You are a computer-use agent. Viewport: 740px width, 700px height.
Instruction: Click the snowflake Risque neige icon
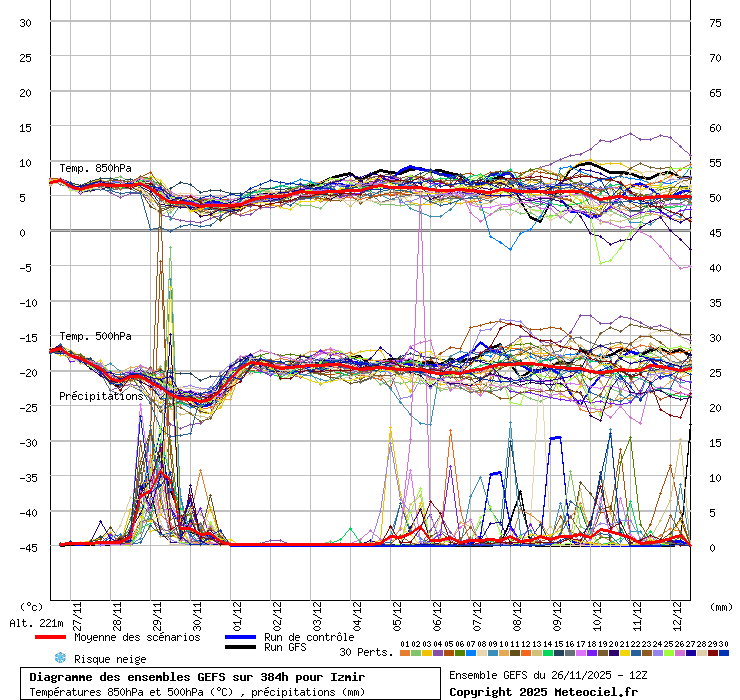[x=60, y=658]
